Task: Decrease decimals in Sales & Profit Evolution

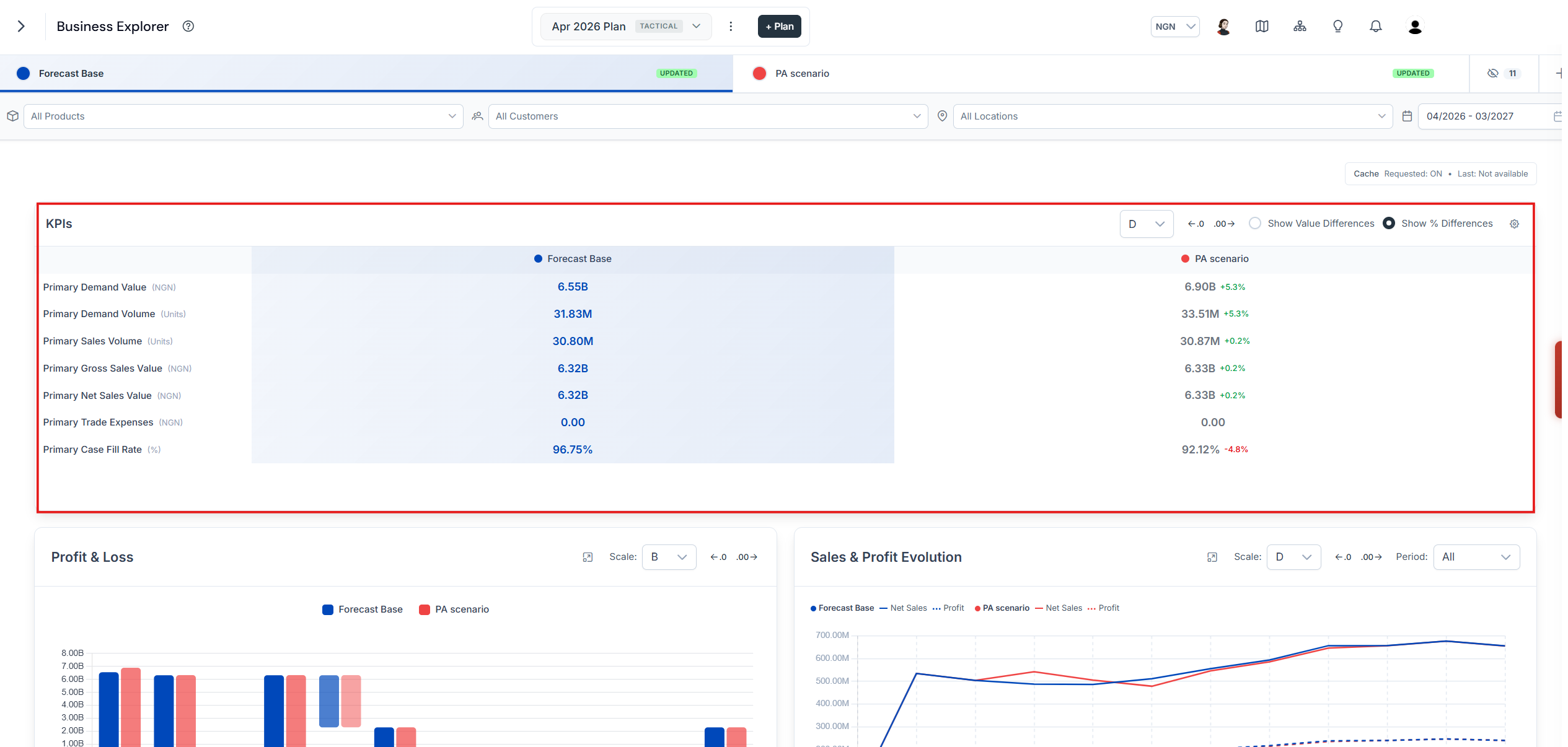Action: coord(1343,557)
